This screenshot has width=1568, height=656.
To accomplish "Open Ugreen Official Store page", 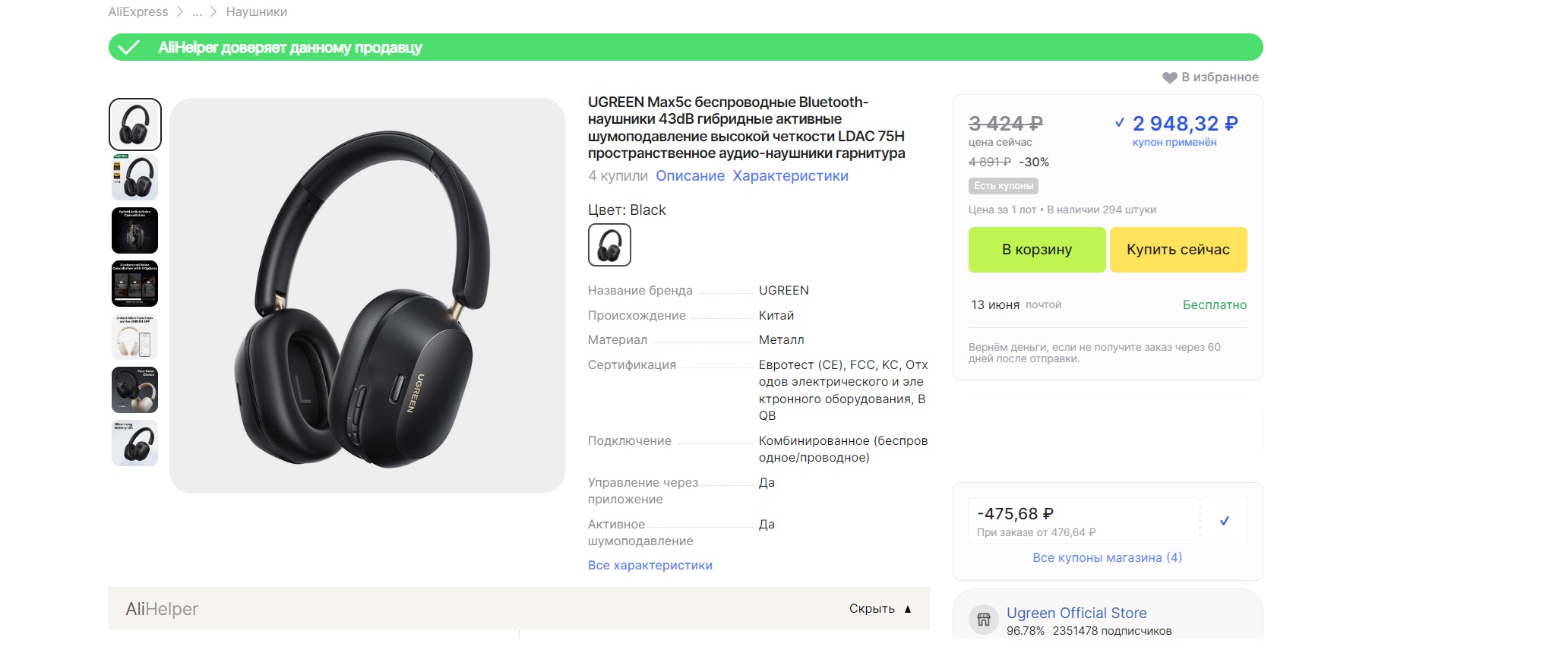I will point(1076,613).
